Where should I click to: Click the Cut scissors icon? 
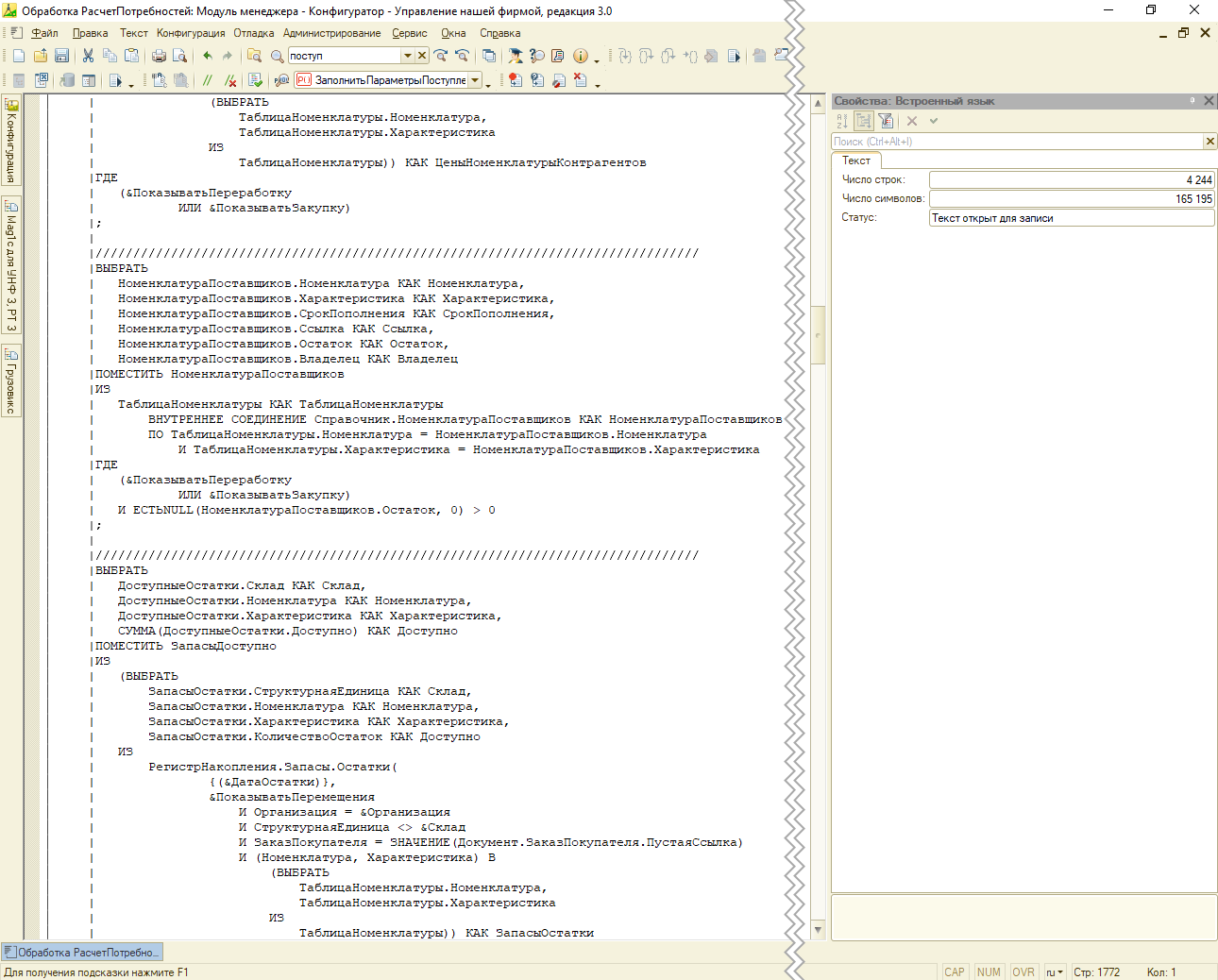point(88,56)
